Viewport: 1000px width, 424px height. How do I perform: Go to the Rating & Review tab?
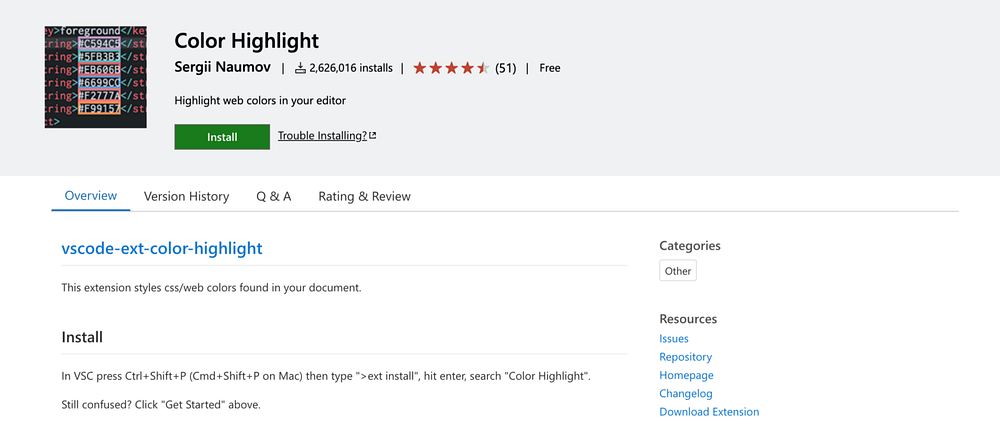[364, 196]
